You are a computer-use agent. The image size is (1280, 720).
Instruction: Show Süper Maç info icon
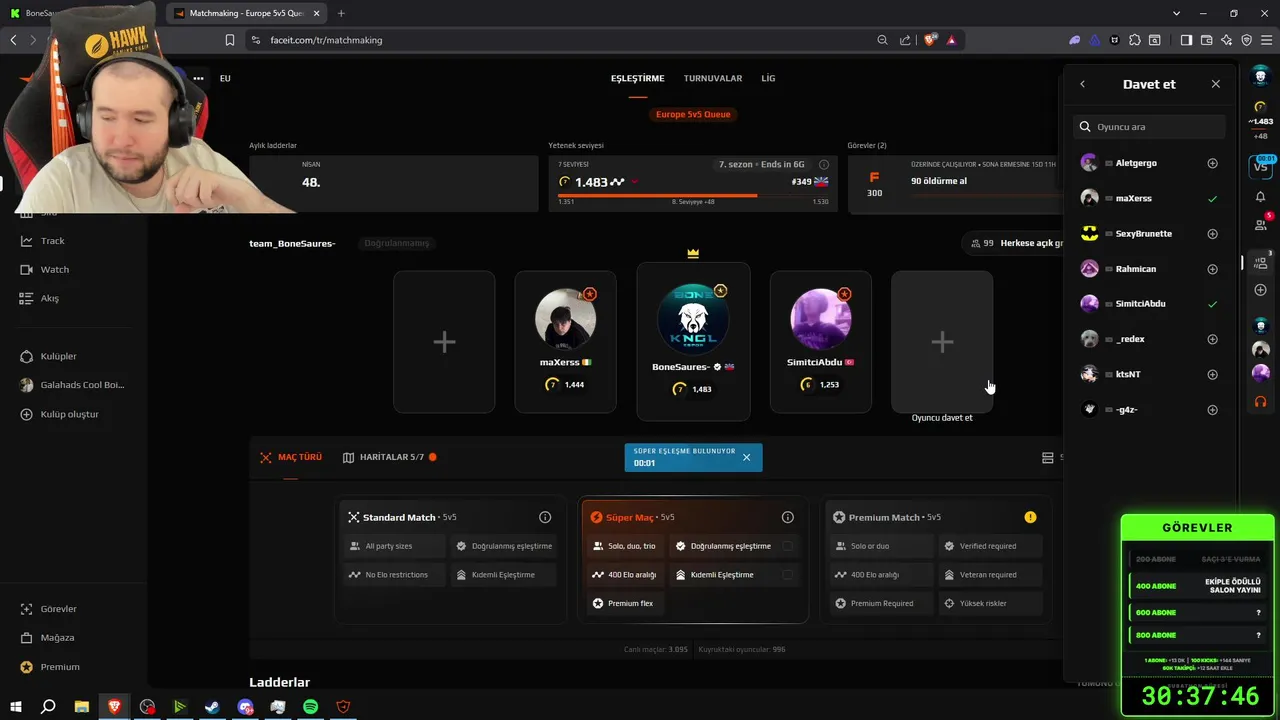click(788, 517)
